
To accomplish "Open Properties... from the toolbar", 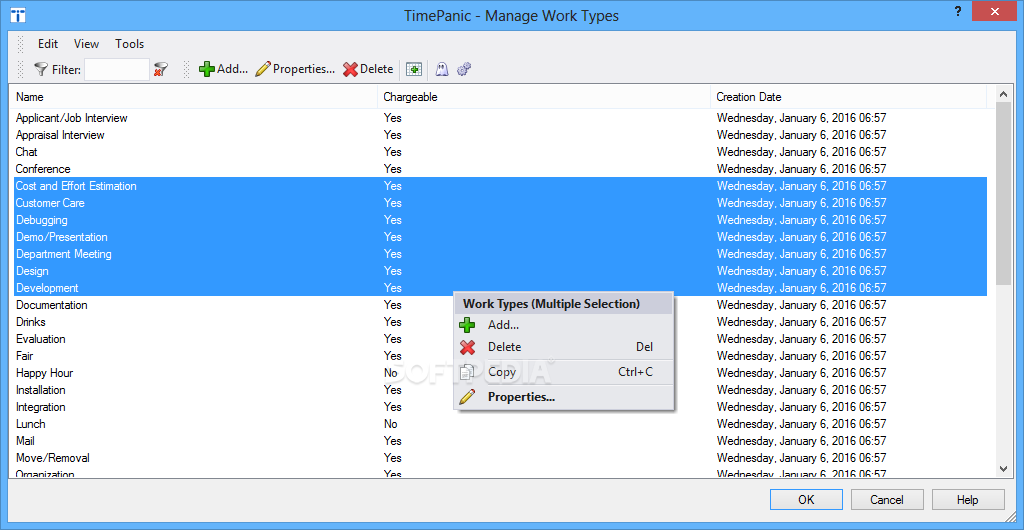I will [295, 69].
